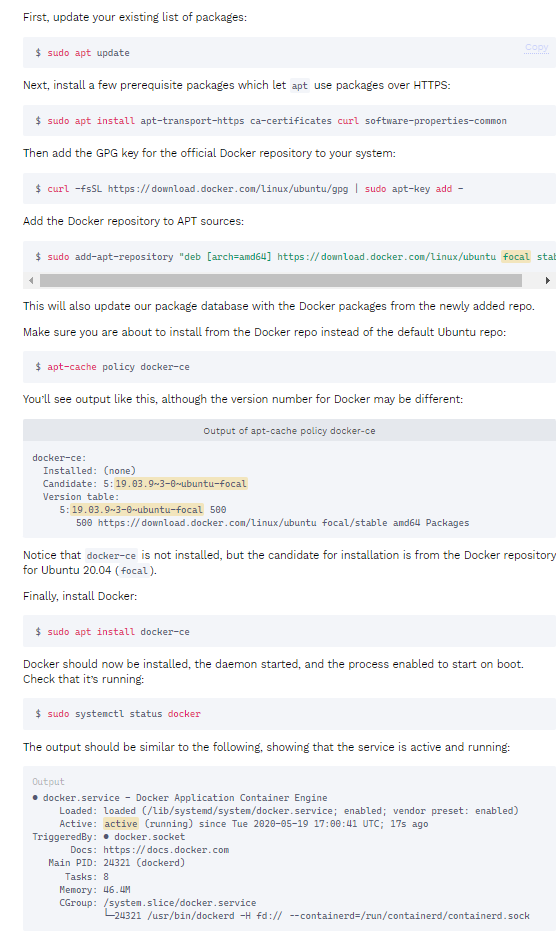Click the highlighted 'focal' word in add-apt-repository command
Image resolution: width=556 pixels, height=937 pixels.
516,256
